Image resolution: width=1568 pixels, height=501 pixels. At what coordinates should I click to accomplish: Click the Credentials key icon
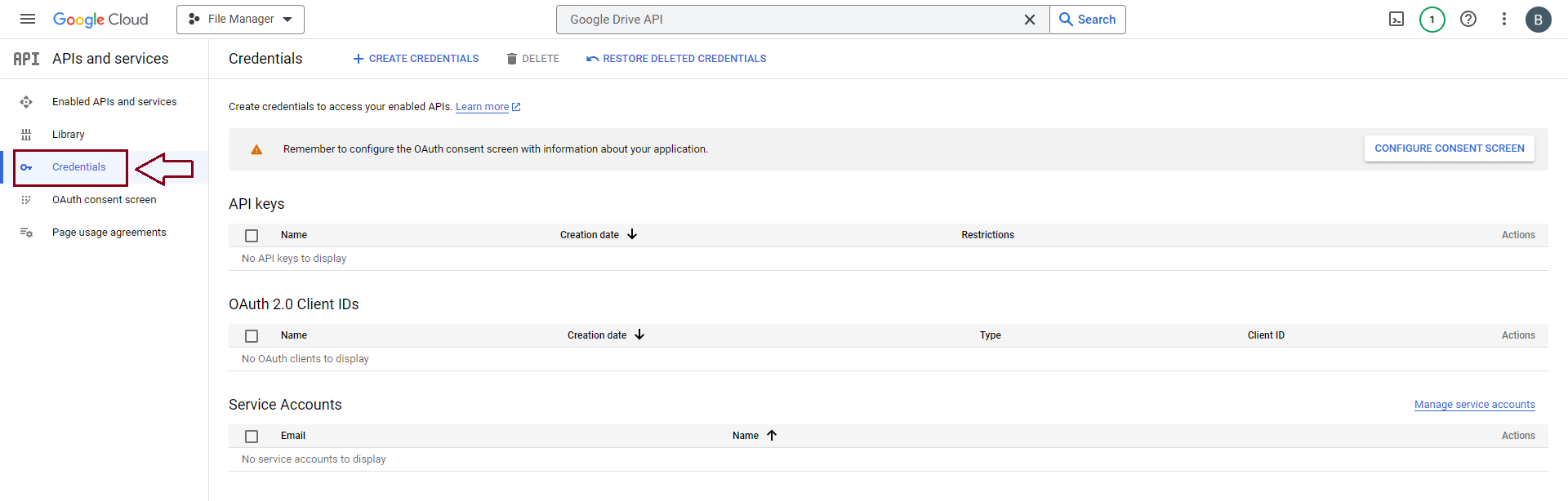click(26, 167)
